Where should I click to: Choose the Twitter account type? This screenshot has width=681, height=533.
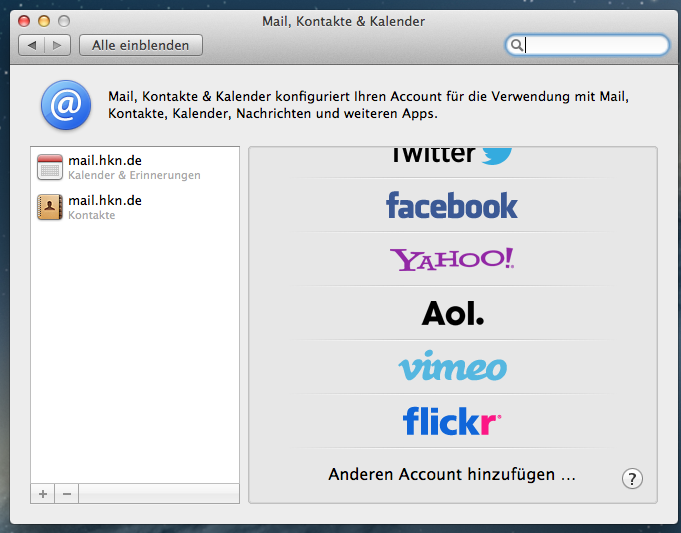[x=452, y=155]
